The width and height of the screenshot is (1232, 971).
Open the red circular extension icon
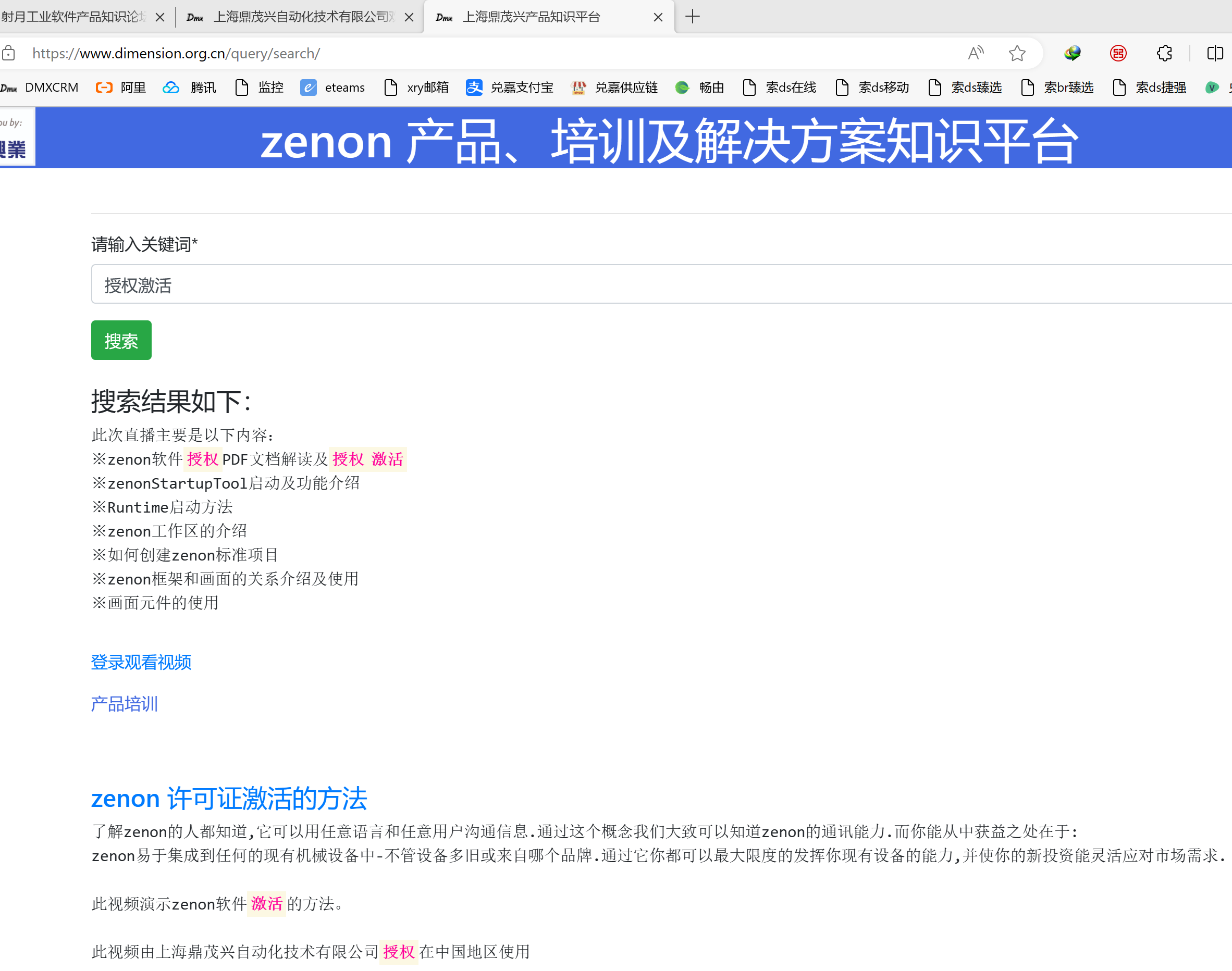pos(1118,54)
